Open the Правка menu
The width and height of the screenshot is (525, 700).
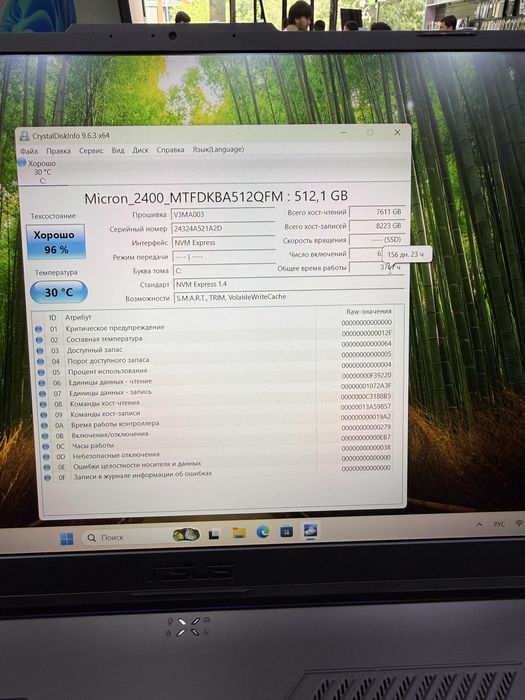(x=58, y=151)
